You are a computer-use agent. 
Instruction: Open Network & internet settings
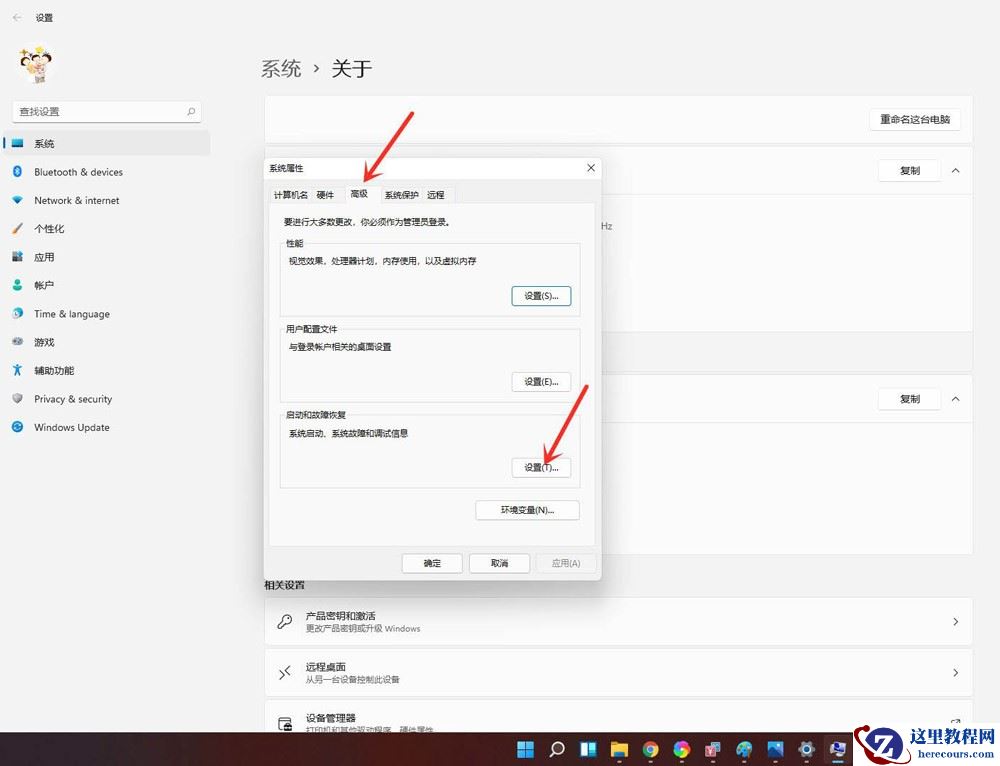click(x=74, y=200)
